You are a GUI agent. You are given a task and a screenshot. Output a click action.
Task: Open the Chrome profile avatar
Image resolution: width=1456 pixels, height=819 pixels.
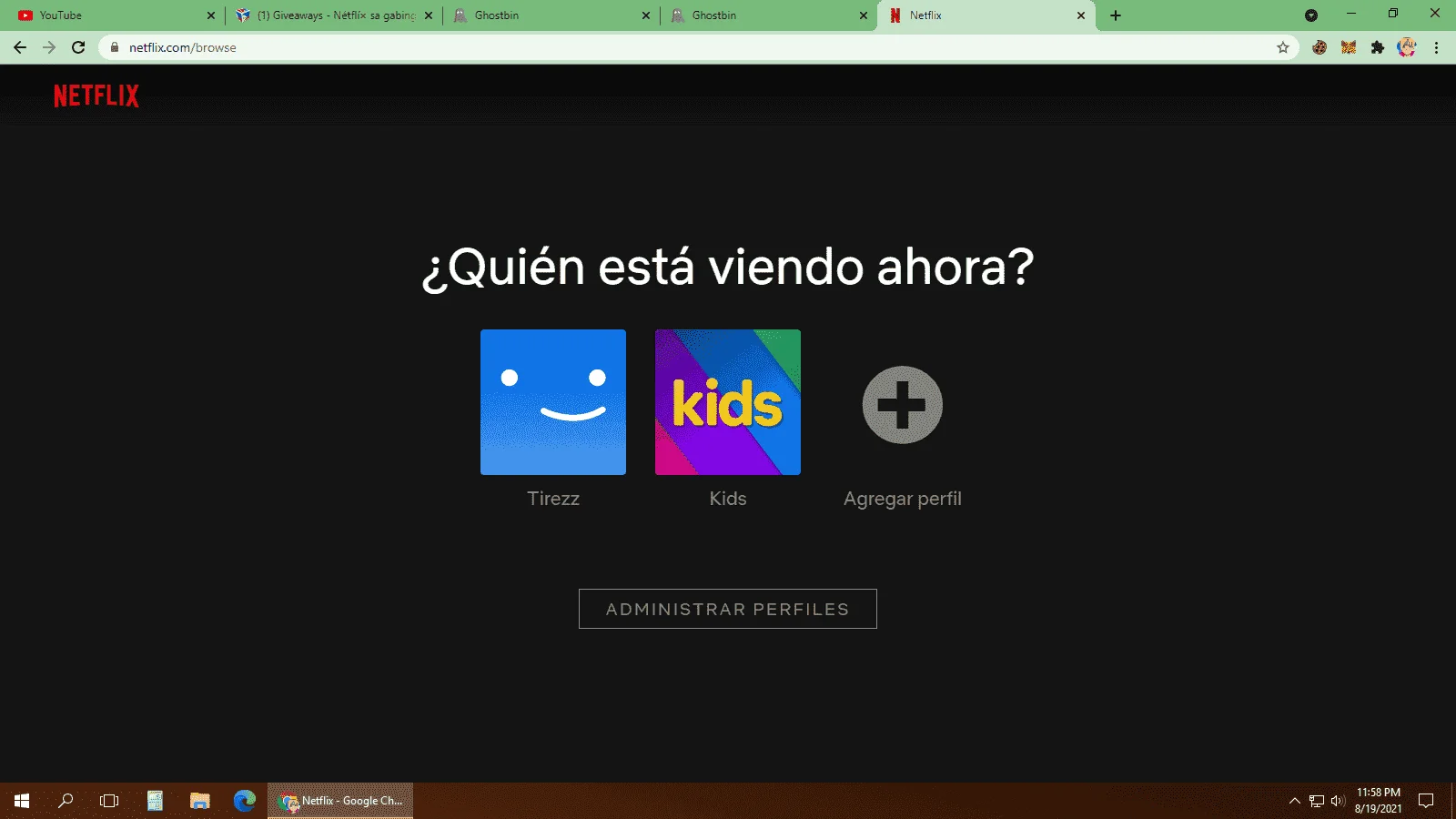1407,47
